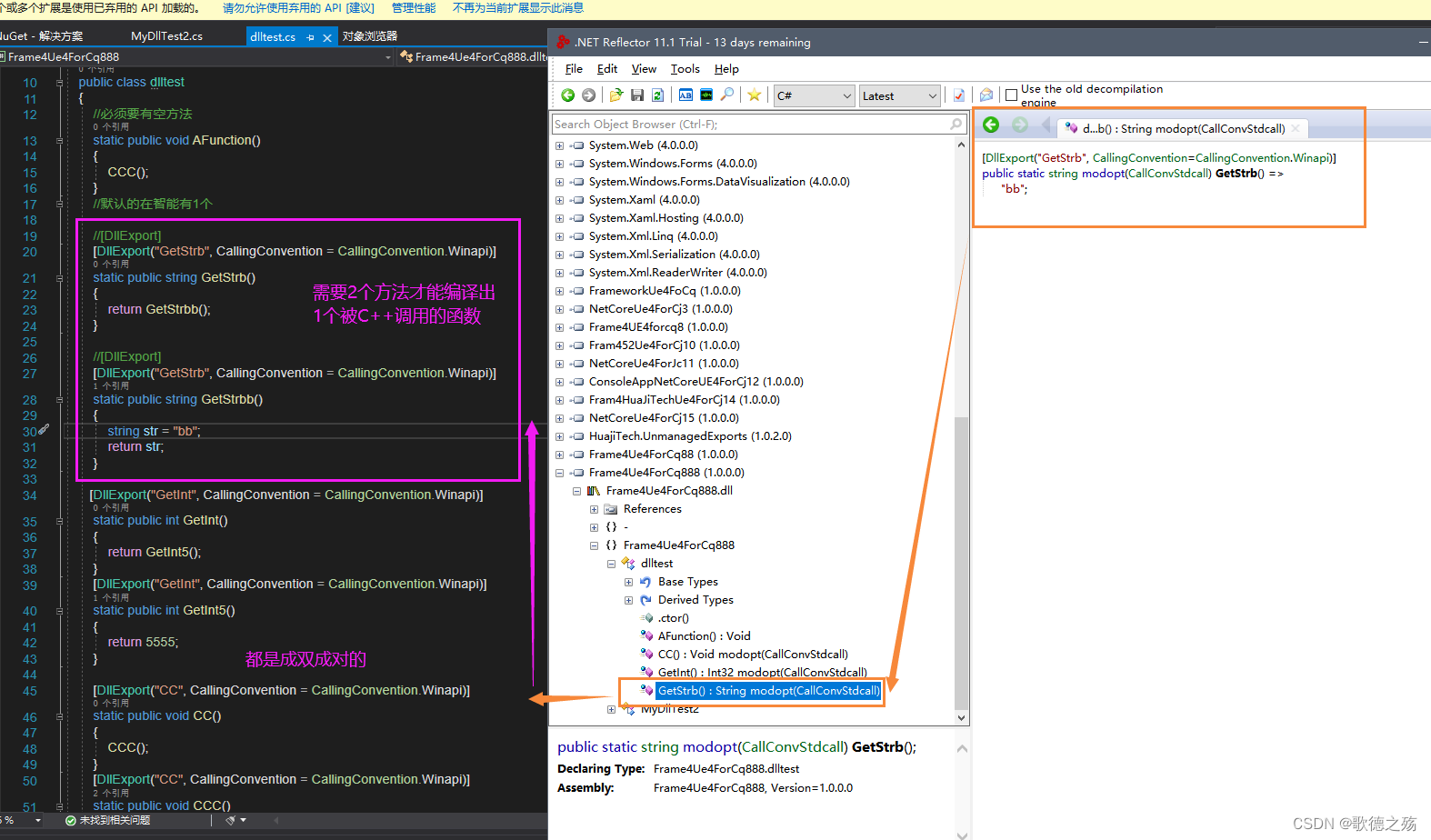Click the Refresh assembly list icon
This screenshot has height=840, width=1431.
tap(657, 95)
